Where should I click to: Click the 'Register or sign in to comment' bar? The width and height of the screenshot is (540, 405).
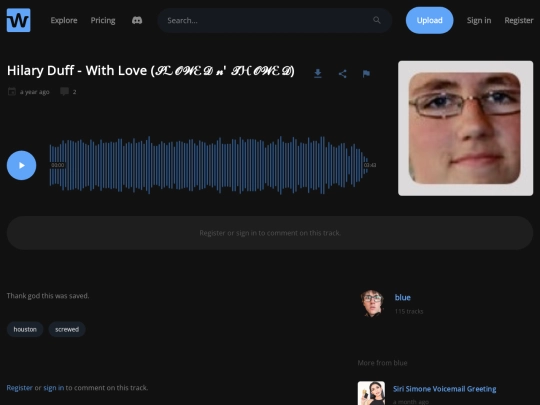point(270,233)
